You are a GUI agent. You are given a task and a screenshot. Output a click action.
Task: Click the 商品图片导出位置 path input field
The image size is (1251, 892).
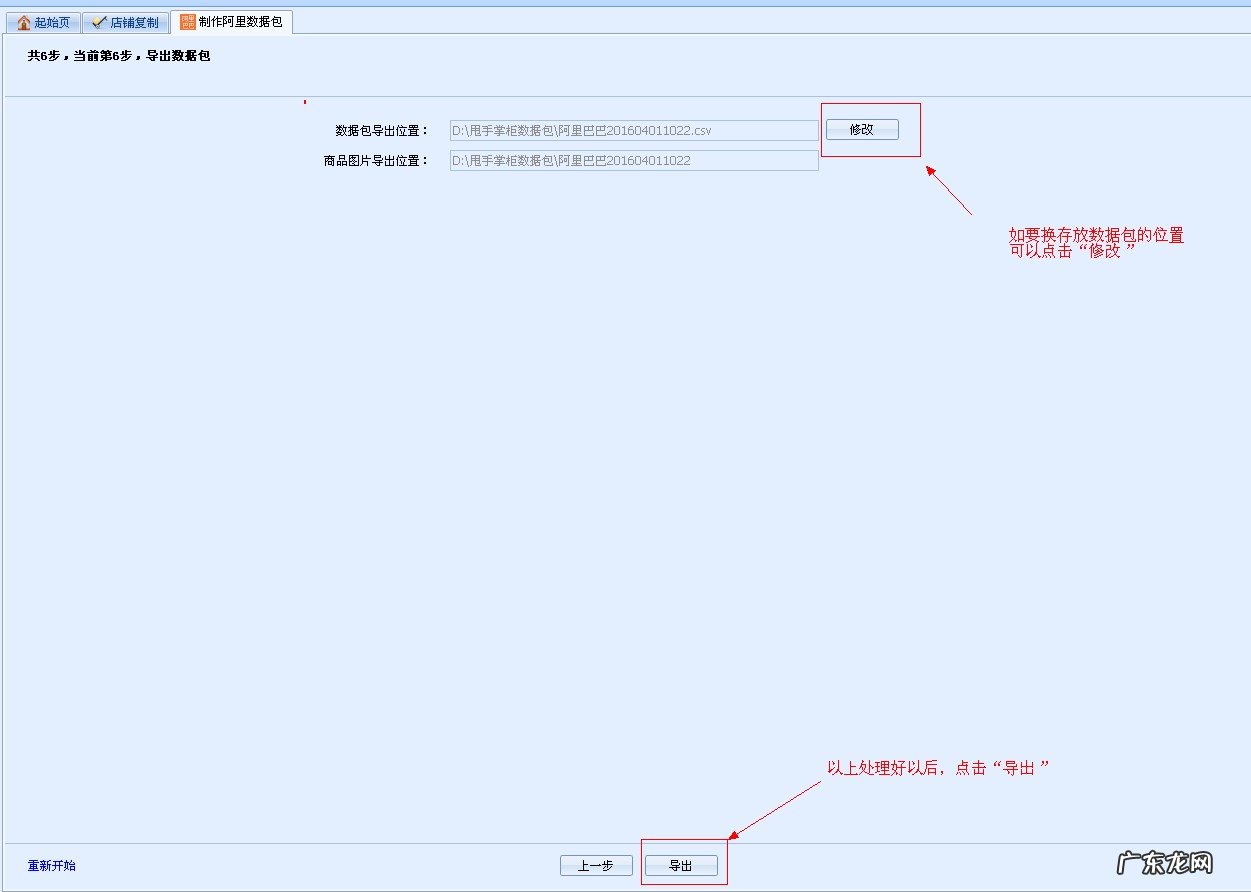tap(633, 160)
